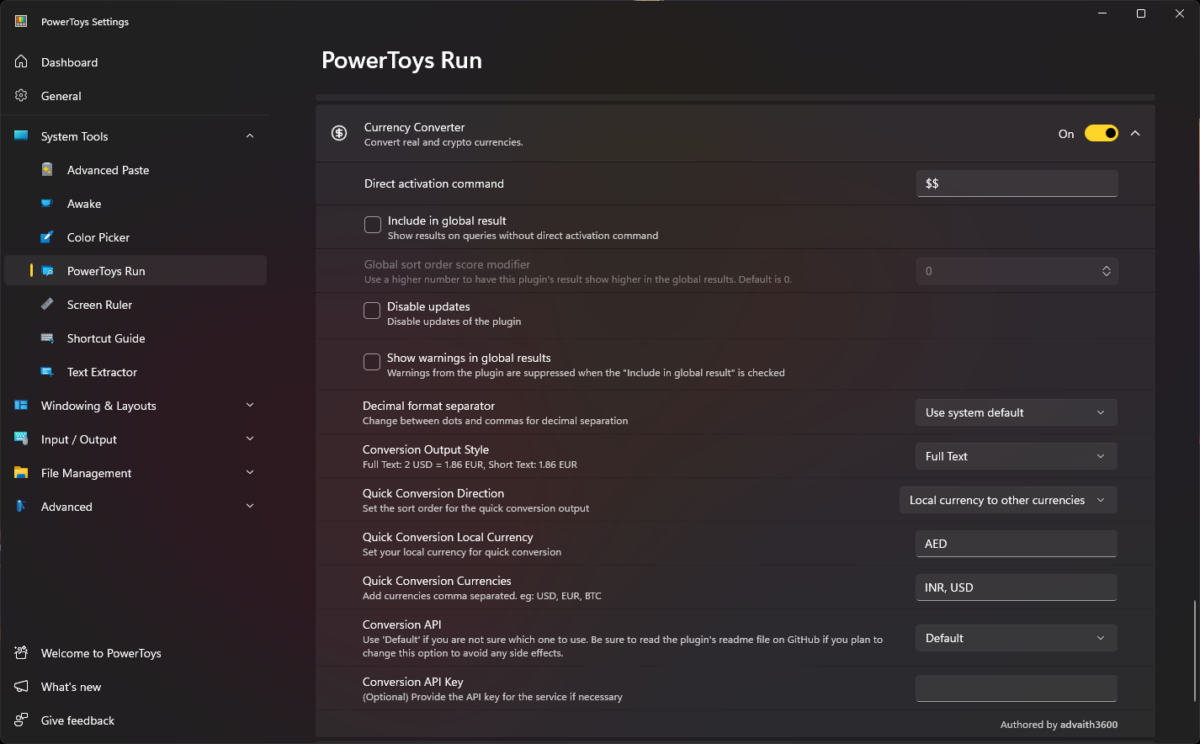Click the Awake icon in sidebar
Image resolution: width=1200 pixels, height=744 pixels.
point(47,204)
